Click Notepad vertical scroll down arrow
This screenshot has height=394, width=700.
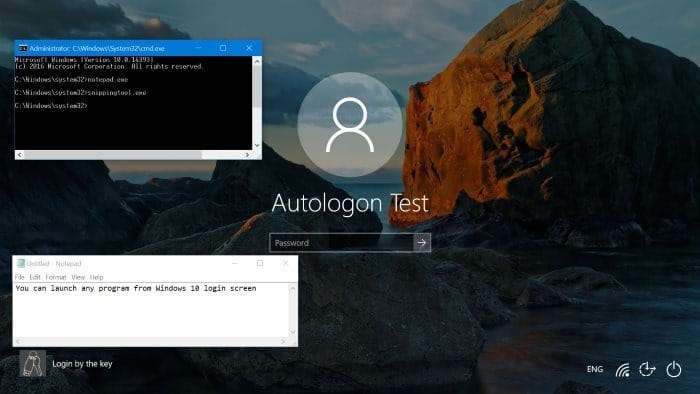293,332
